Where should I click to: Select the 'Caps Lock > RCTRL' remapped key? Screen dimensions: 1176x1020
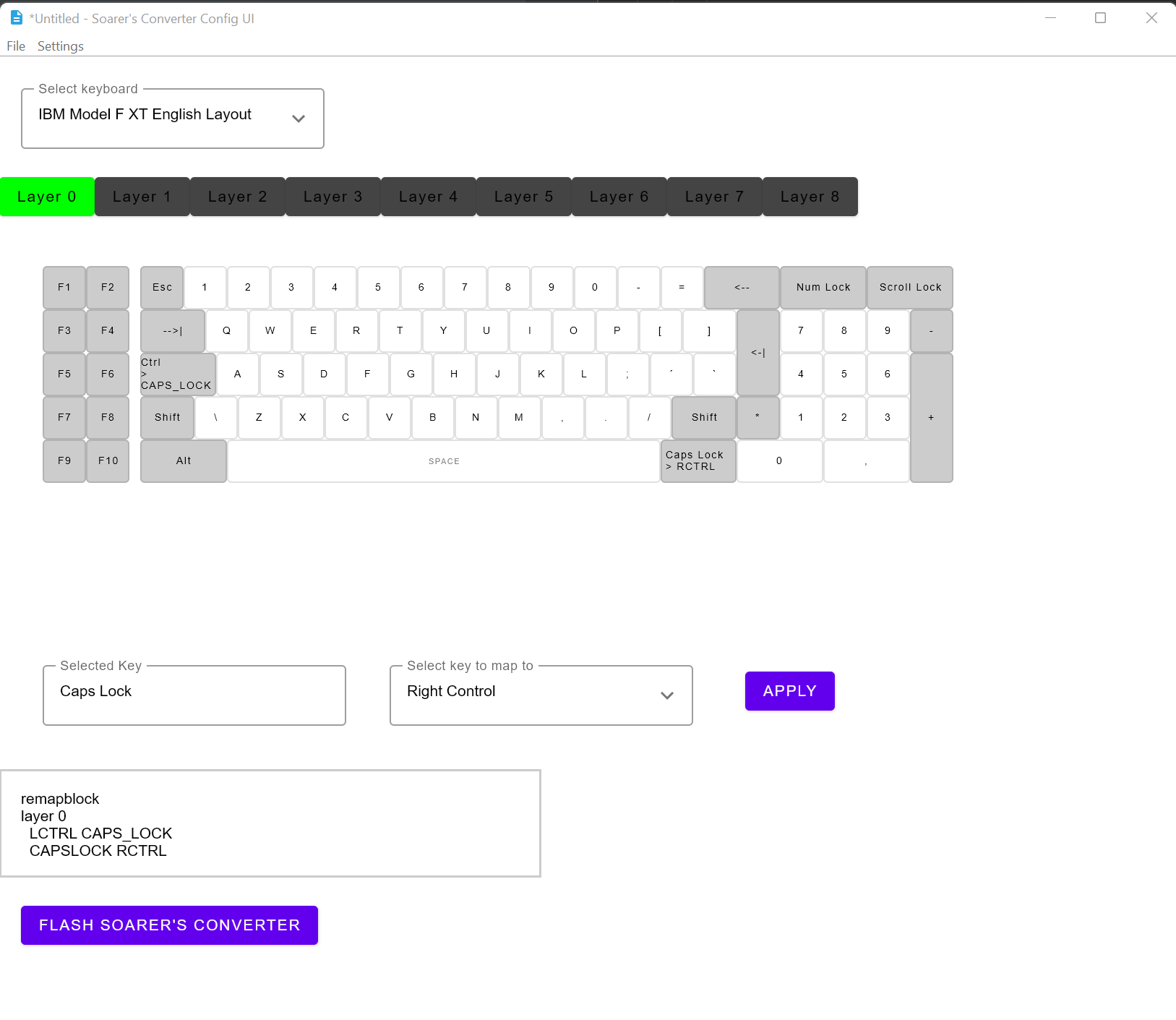click(x=697, y=460)
